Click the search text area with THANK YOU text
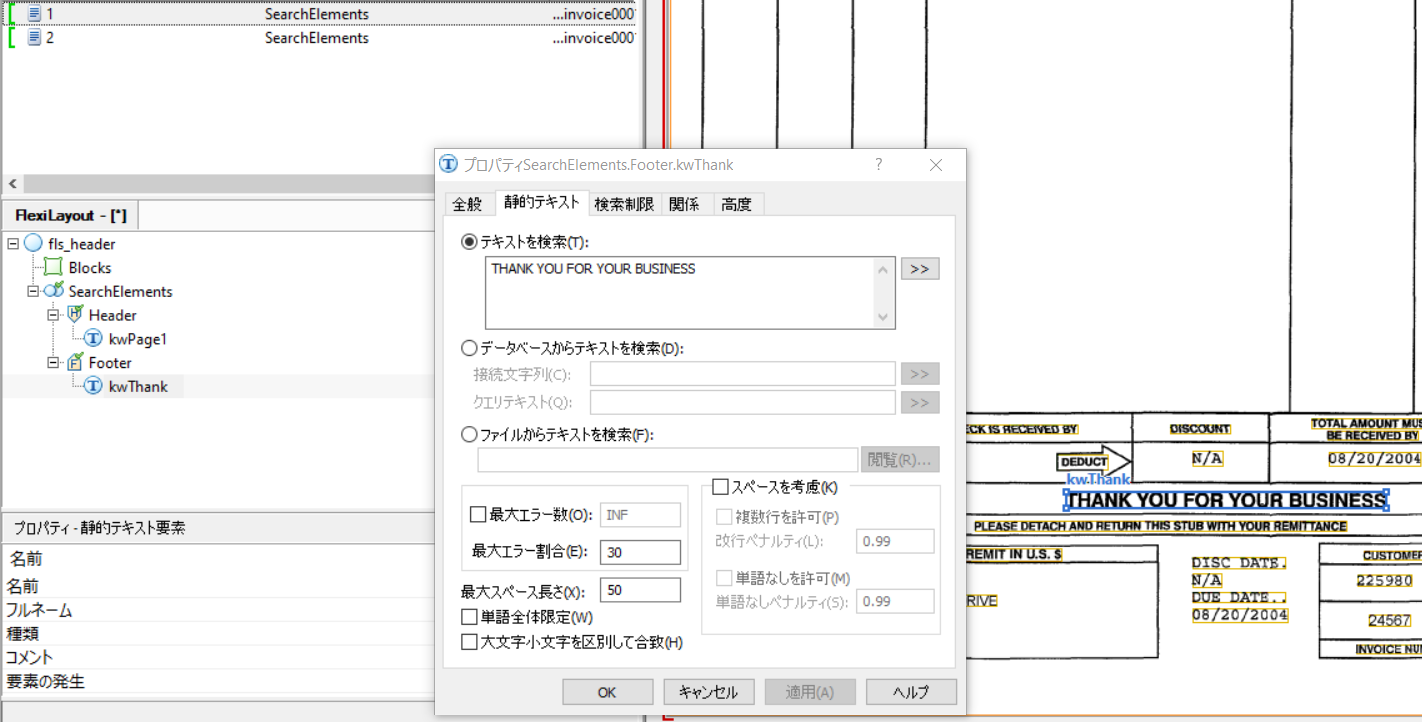1422x722 pixels. click(x=680, y=293)
